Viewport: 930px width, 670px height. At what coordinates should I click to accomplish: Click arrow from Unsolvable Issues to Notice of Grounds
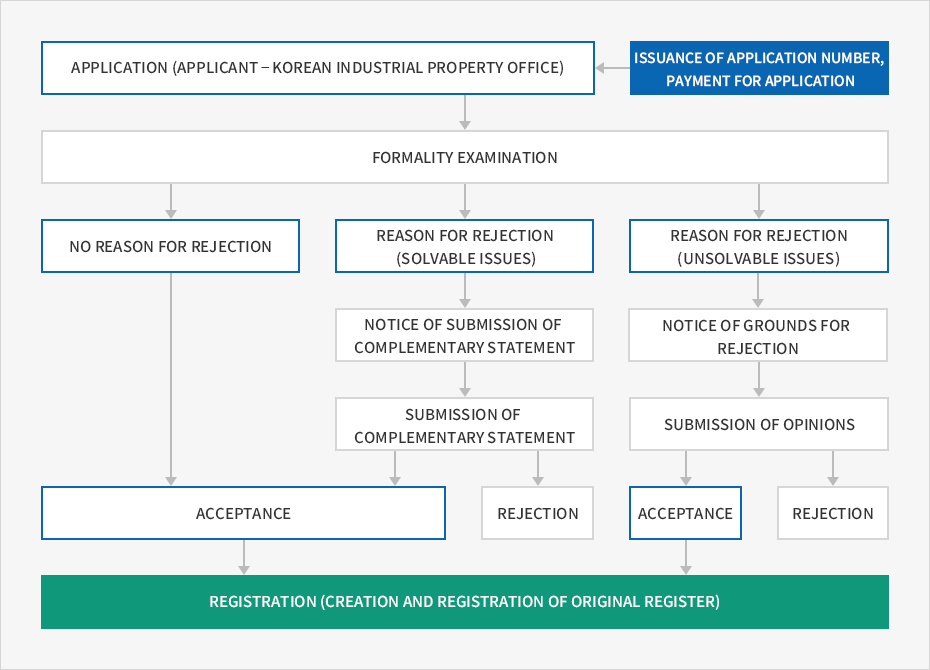pyautogui.click(x=758, y=290)
